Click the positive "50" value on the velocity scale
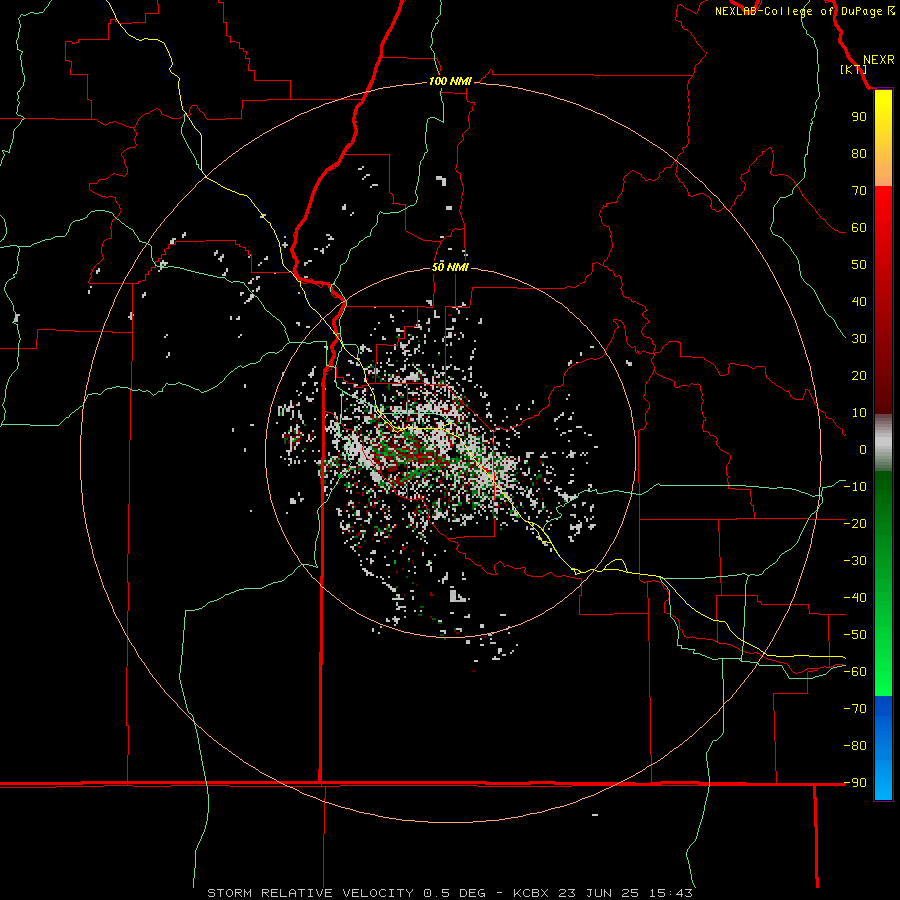This screenshot has height=900, width=900. point(859,265)
